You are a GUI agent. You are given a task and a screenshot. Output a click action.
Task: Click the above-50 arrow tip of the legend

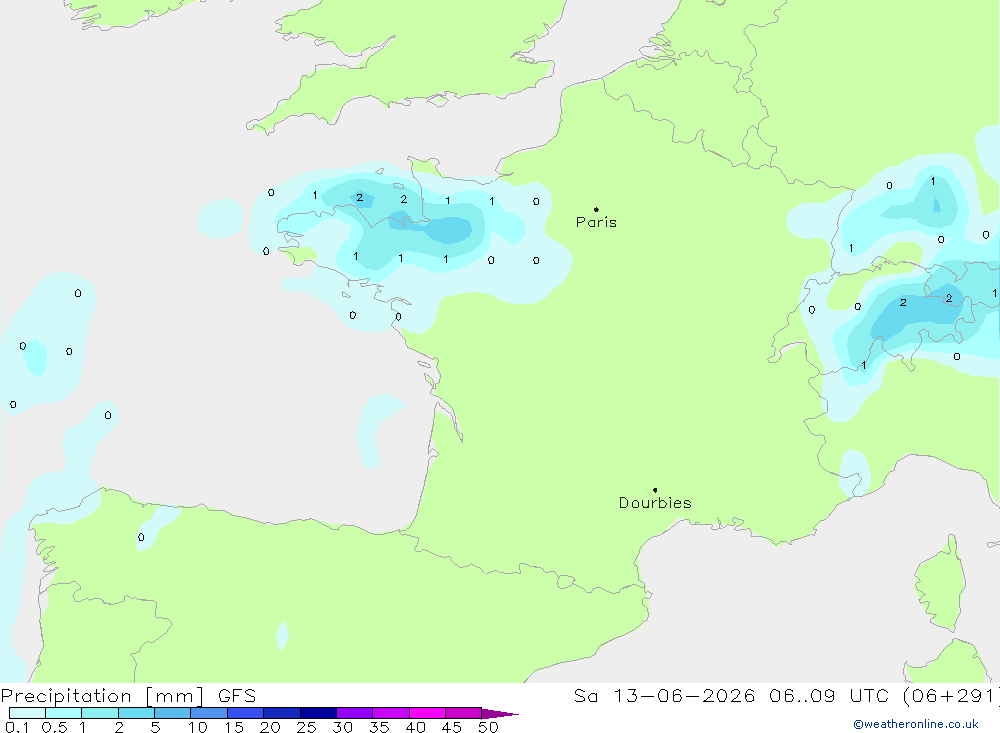click(501, 713)
